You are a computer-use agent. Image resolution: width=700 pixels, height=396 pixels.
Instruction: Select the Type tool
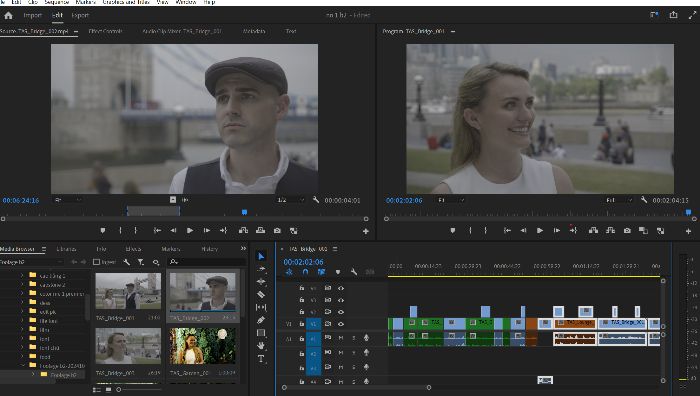[262, 358]
